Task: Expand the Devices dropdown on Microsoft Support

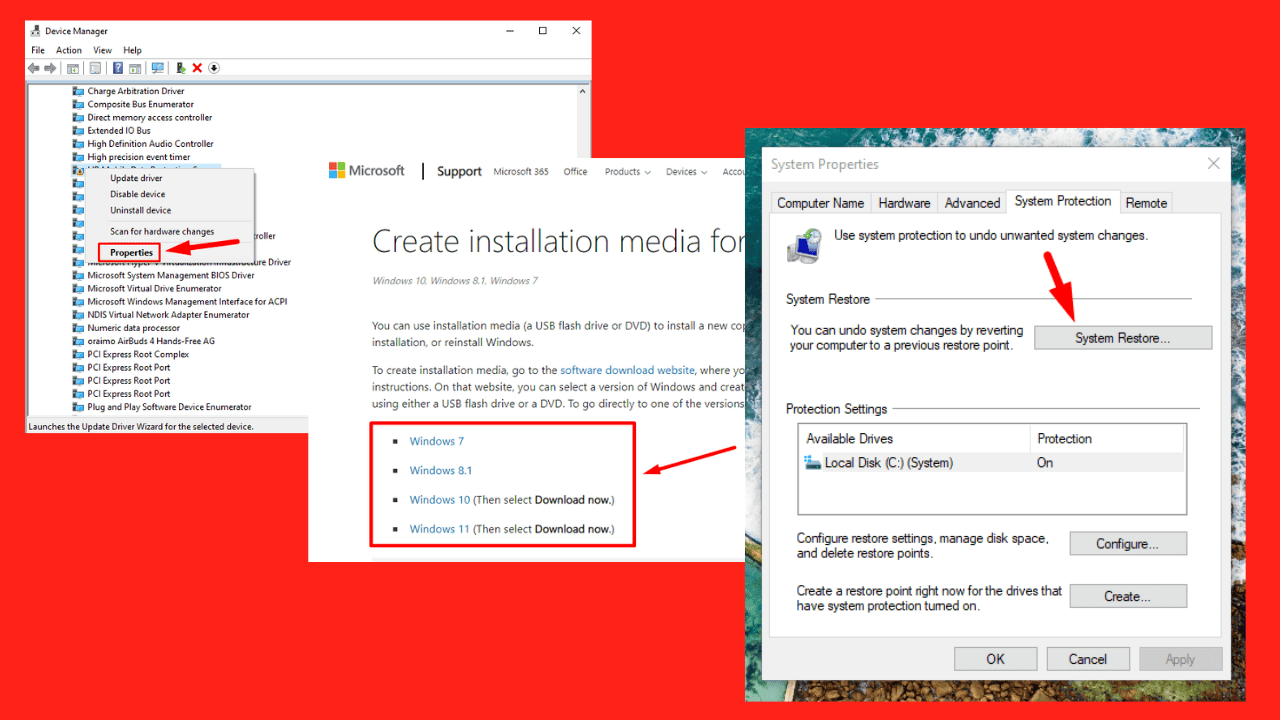Action: click(686, 172)
